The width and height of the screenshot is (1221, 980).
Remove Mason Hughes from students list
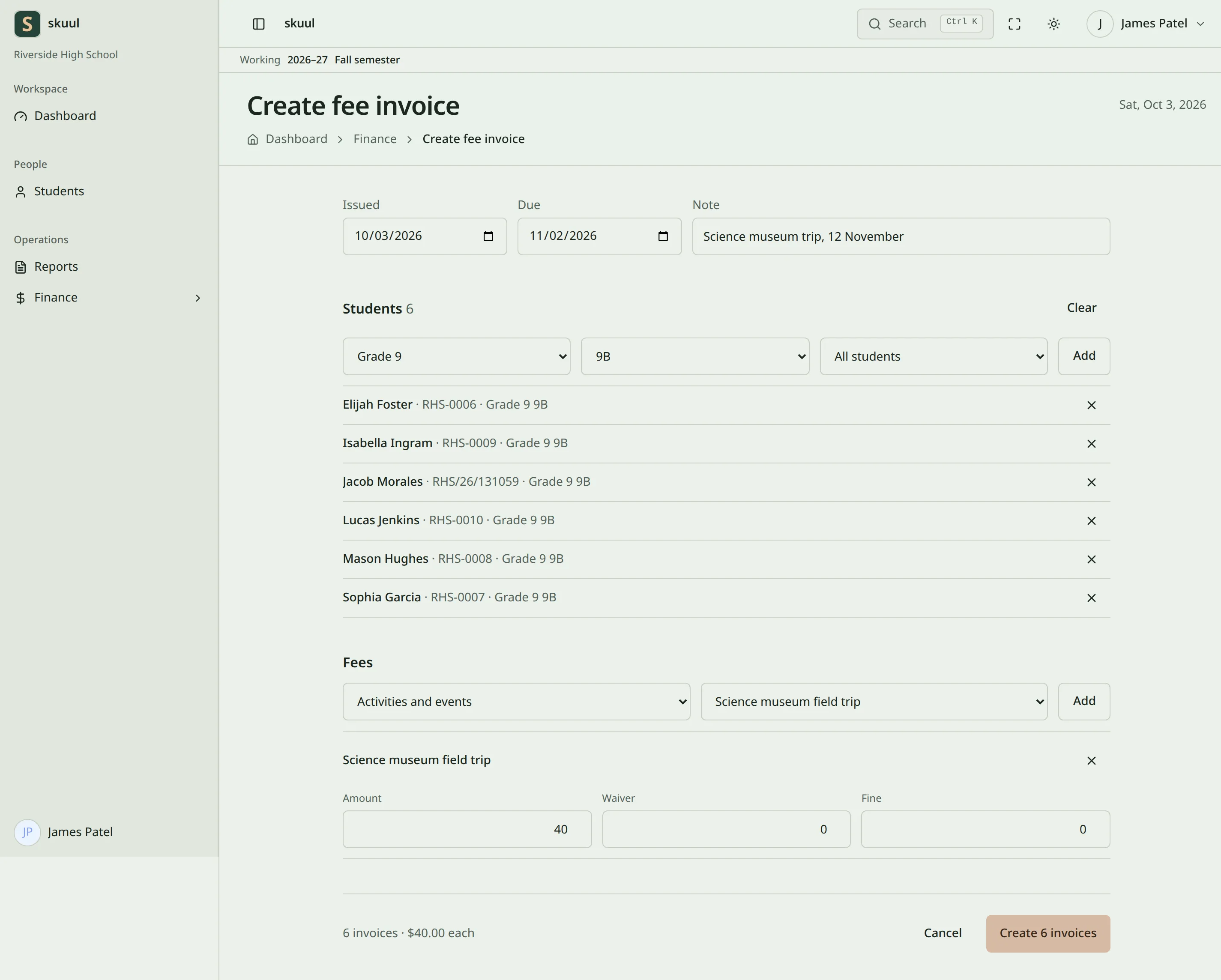click(x=1091, y=559)
